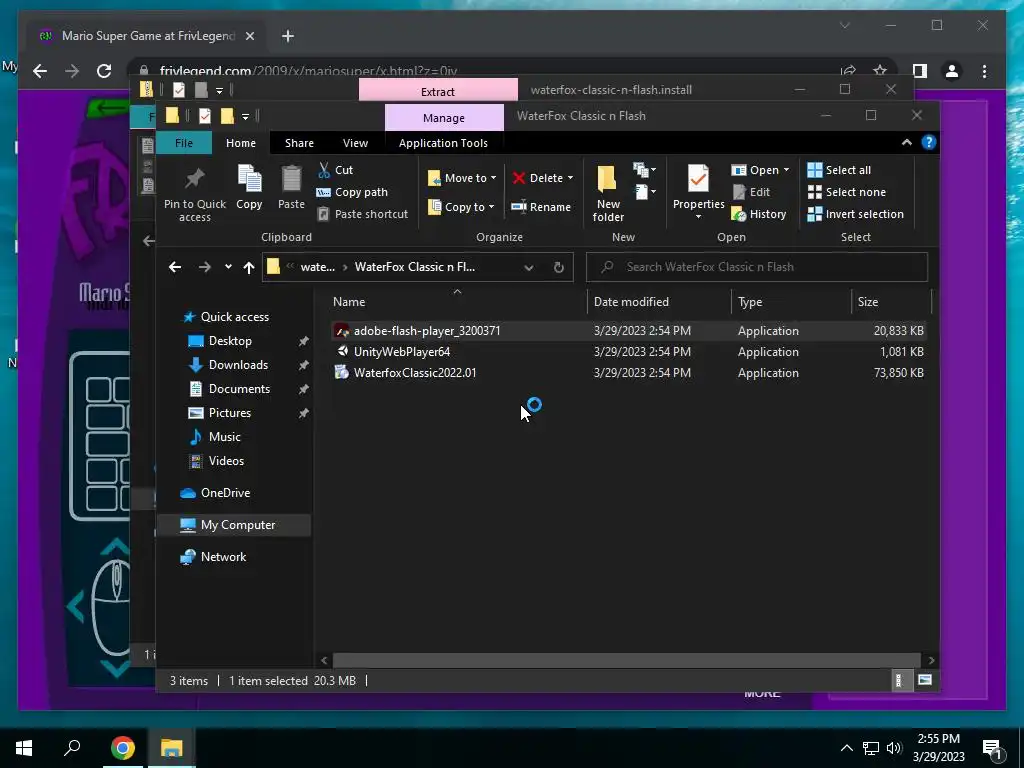Screen dimensions: 1024x768
Task: Open Explorer Help question mark icon
Action: (x=929, y=142)
